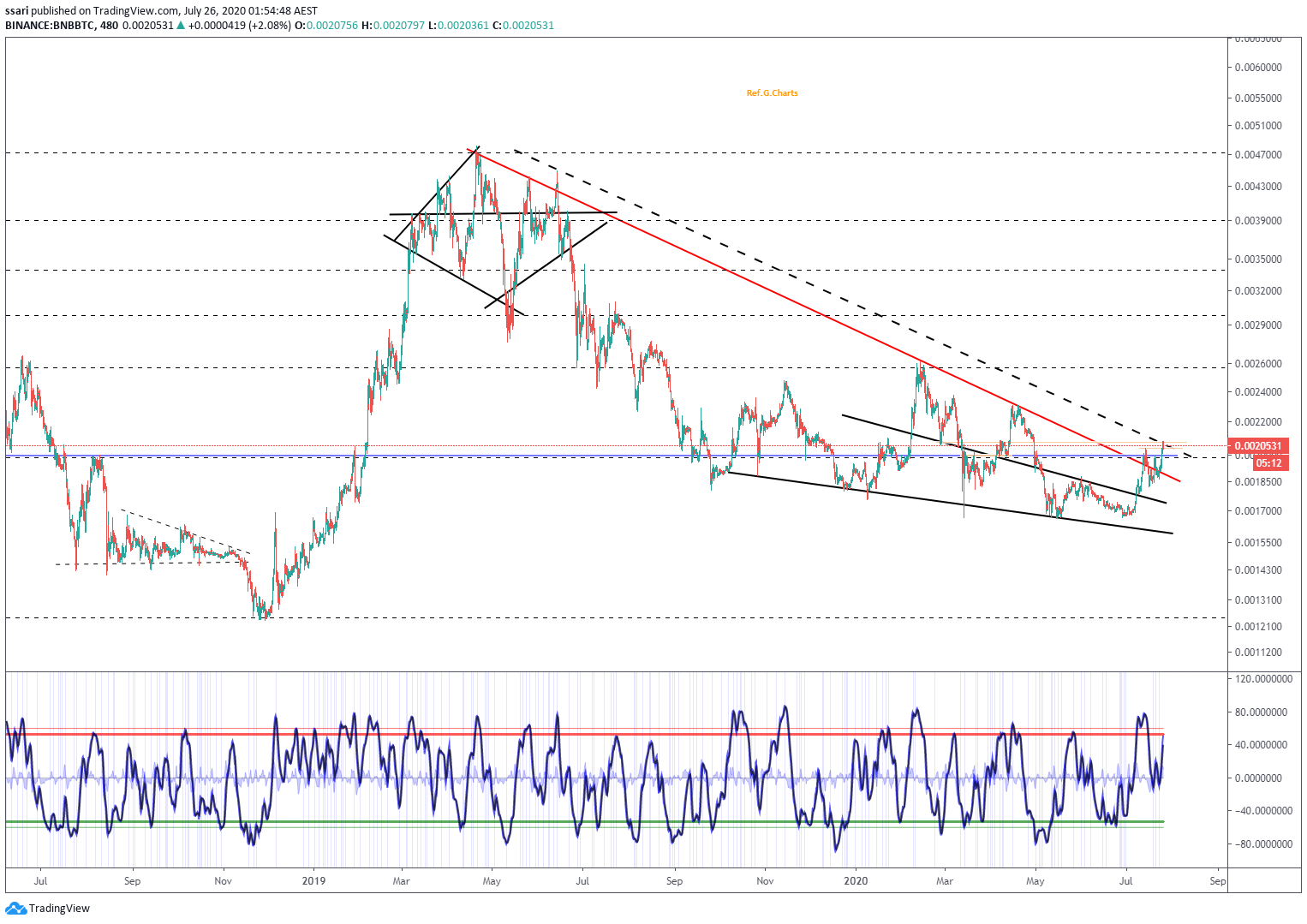
Task: Click the 0.0013100 price axis label
Action: pyautogui.click(x=1258, y=600)
